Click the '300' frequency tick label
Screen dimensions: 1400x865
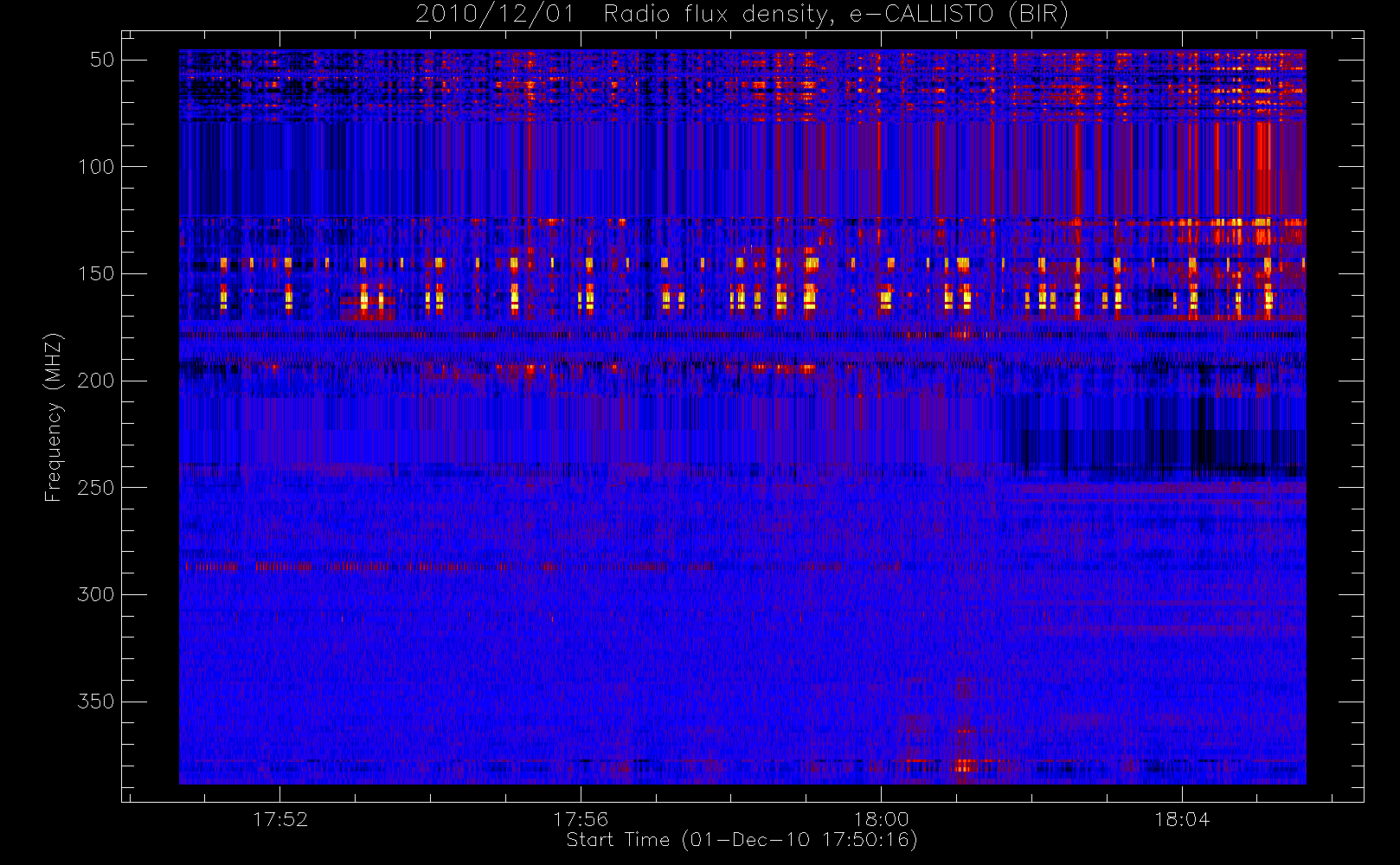tap(96, 594)
